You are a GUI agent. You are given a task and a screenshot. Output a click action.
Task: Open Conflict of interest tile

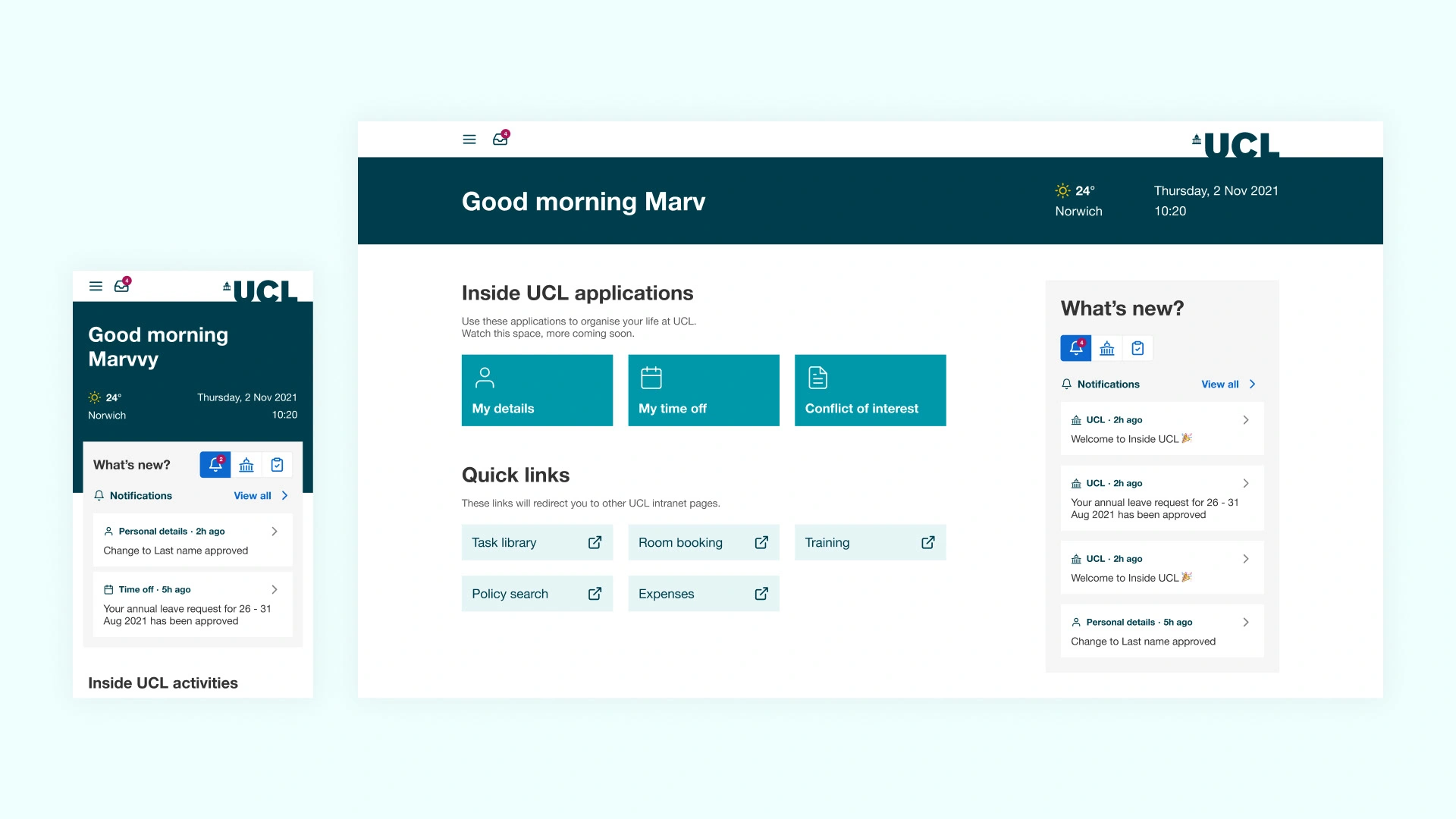(x=870, y=391)
